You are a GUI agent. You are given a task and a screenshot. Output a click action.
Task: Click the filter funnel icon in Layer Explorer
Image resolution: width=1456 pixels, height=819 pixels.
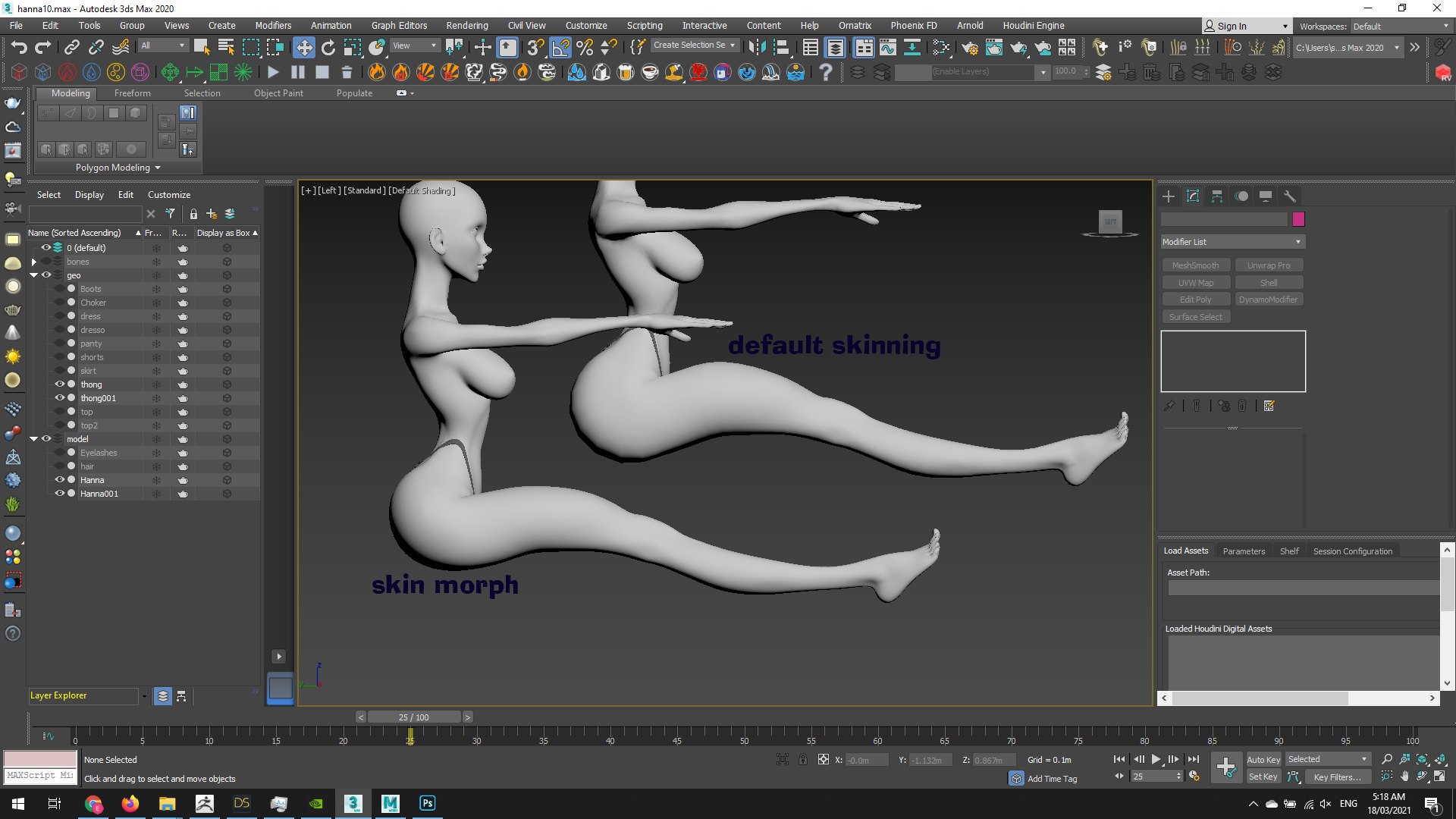[171, 214]
